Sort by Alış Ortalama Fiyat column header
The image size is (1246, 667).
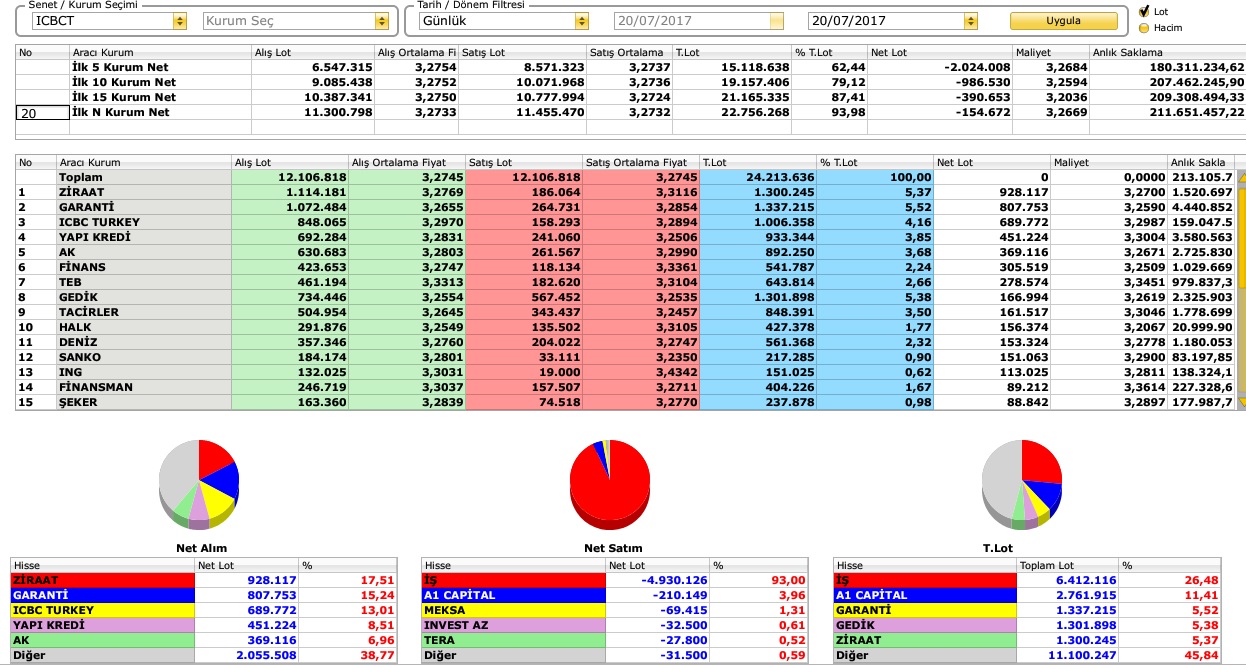(406, 162)
